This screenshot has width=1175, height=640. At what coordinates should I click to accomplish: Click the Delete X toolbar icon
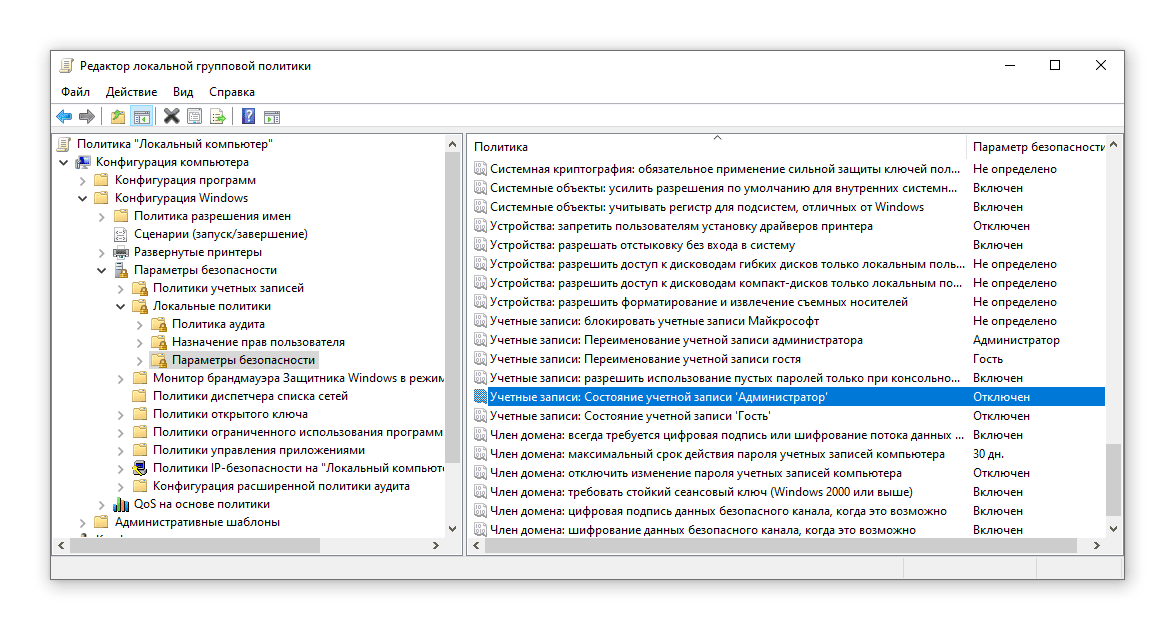point(172,116)
